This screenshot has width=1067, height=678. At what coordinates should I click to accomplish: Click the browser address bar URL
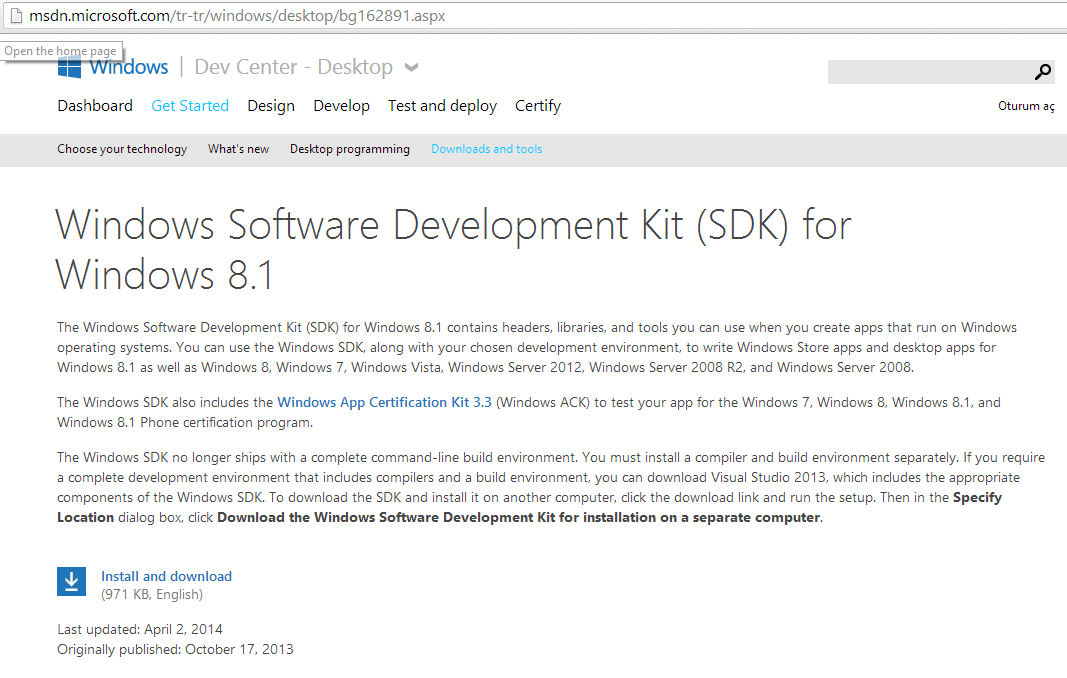[x=237, y=16]
